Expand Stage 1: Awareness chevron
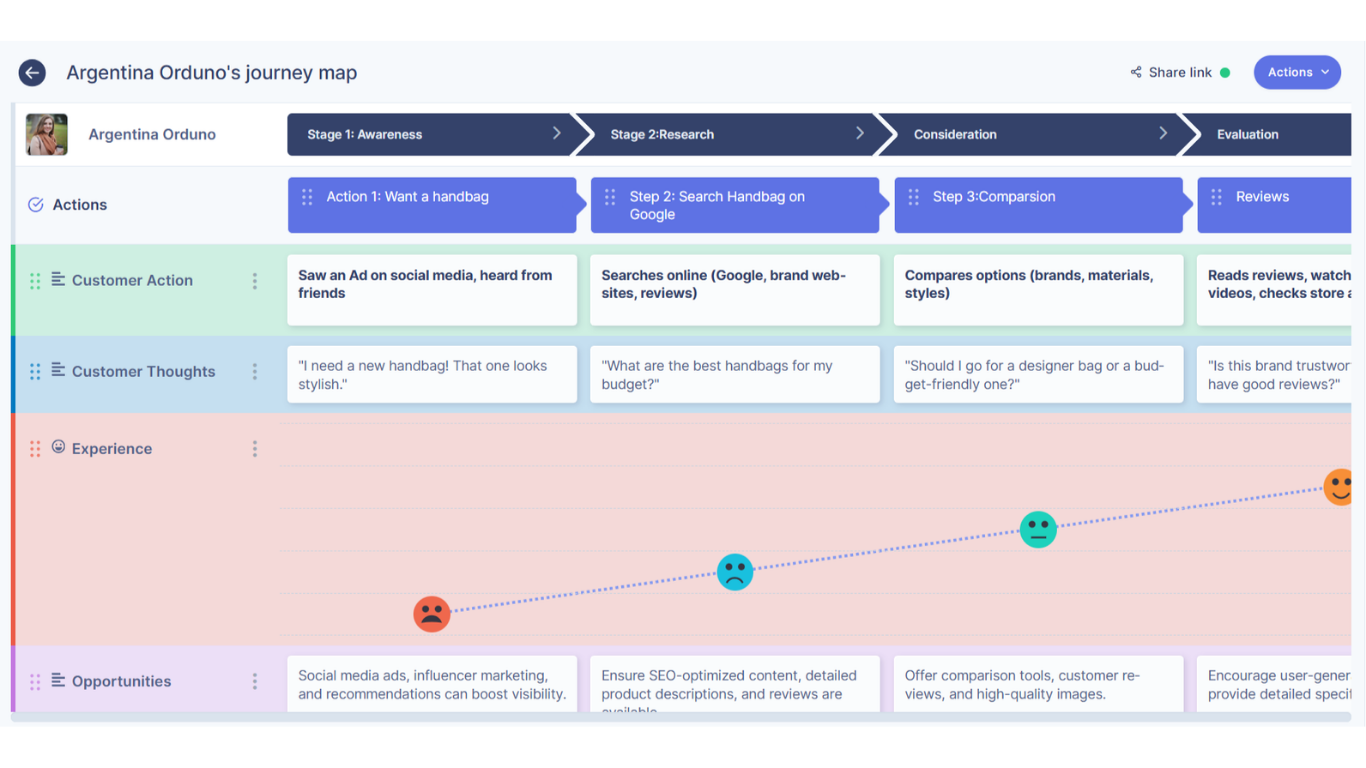The image size is (1366, 768). (557, 133)
